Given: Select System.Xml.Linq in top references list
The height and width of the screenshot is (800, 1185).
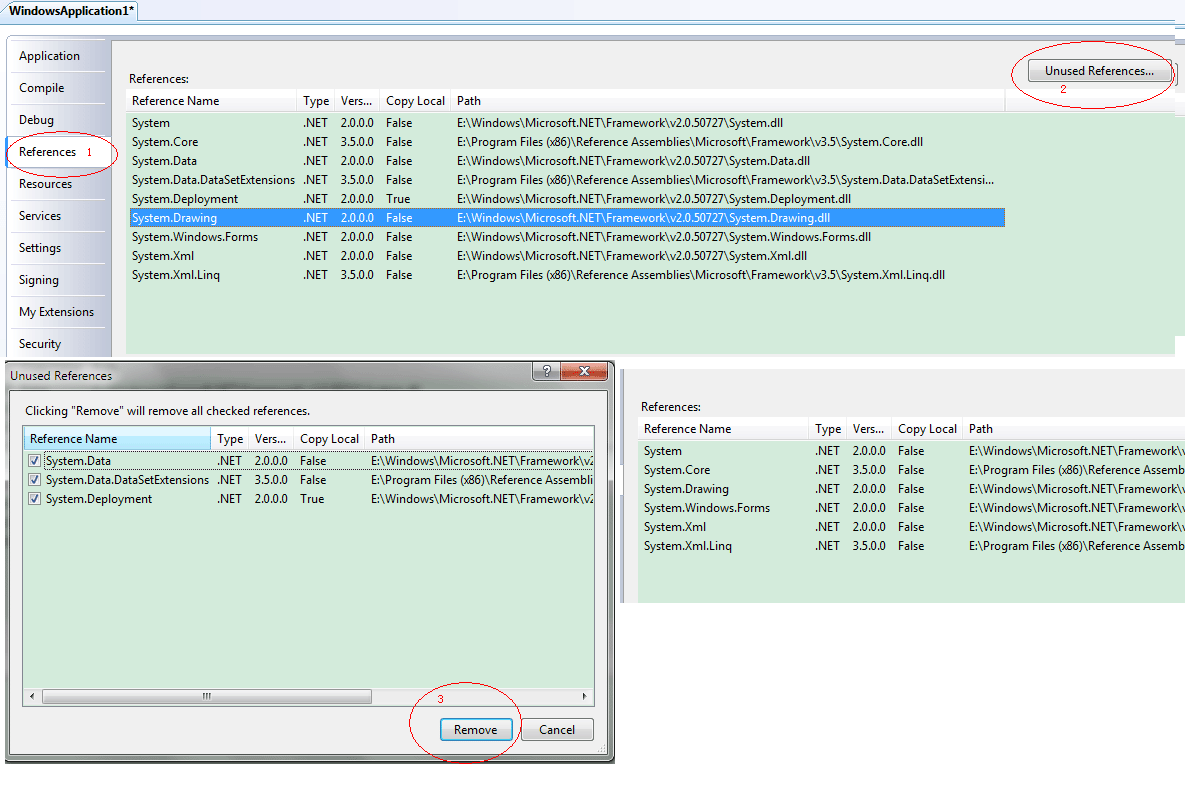Looking at the screenshot, I should 567,275.
